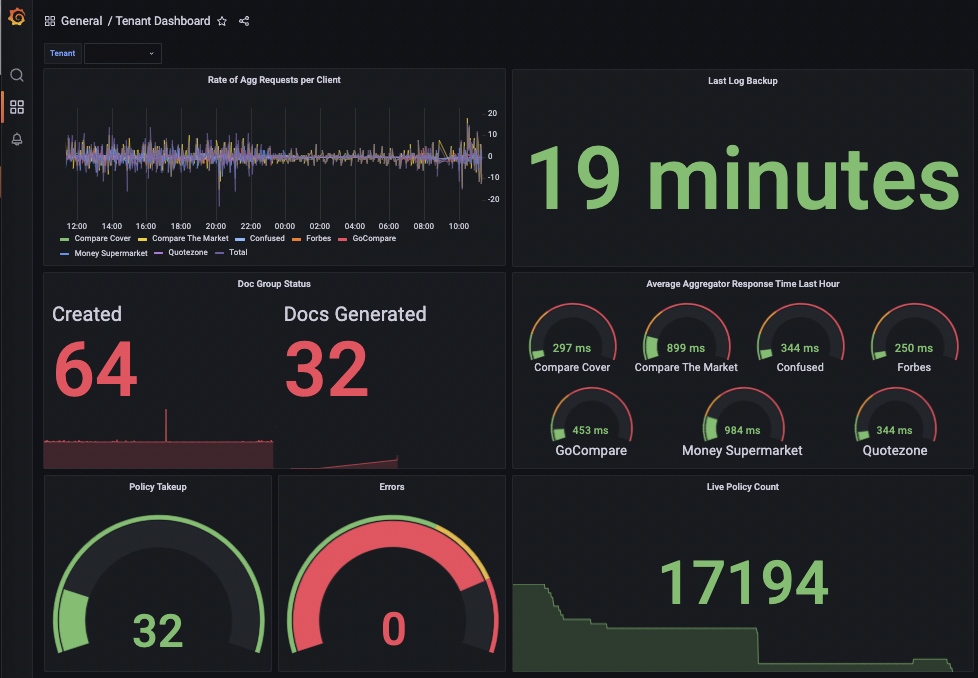The width and height of the screenshot is (978, 678).
Task: Open Average Aggregator Response Time panel menu
Action: [x=742, y=284]
